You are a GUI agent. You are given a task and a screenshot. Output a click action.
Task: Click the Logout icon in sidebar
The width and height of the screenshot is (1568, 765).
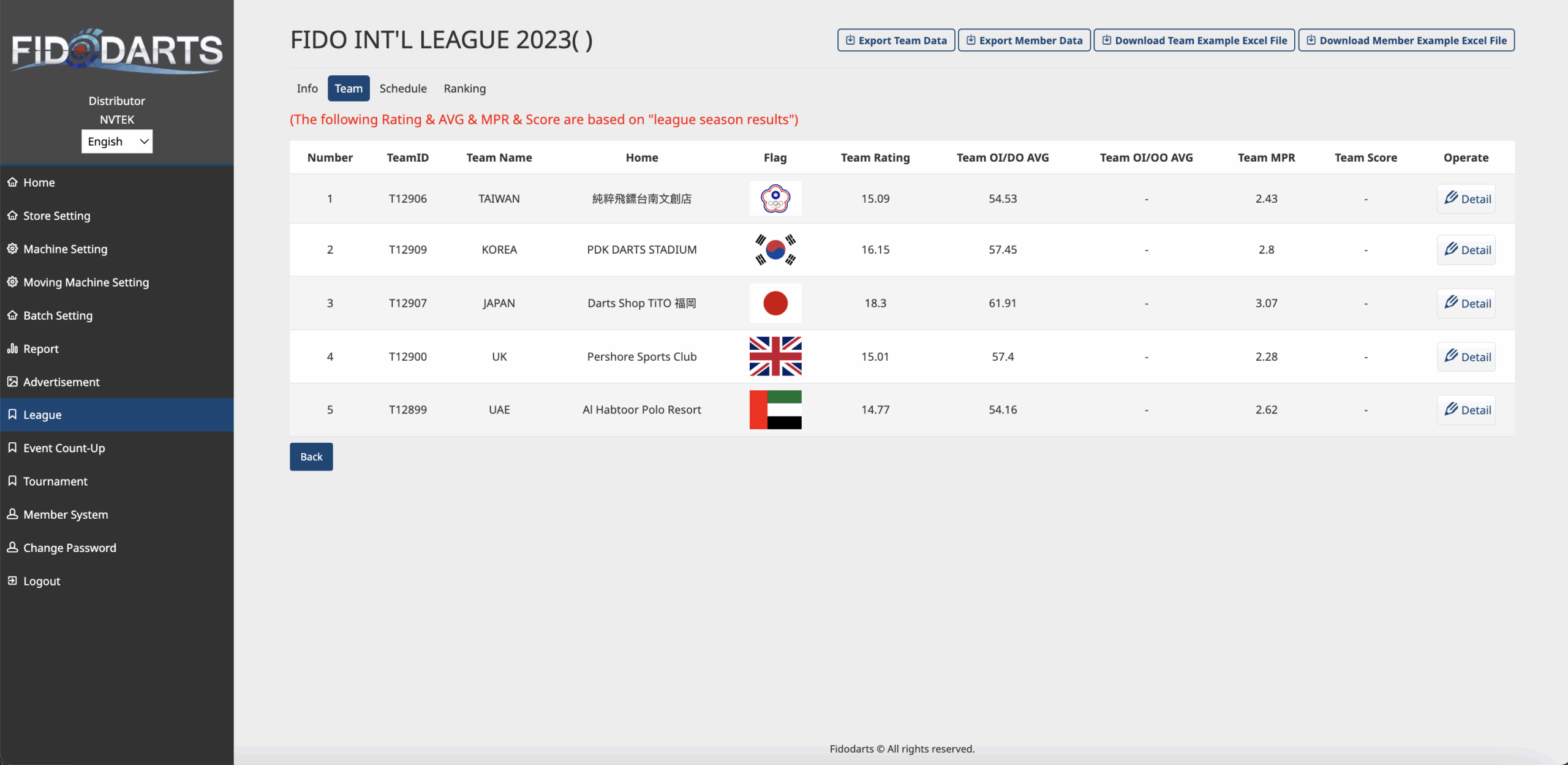point(12,581)
